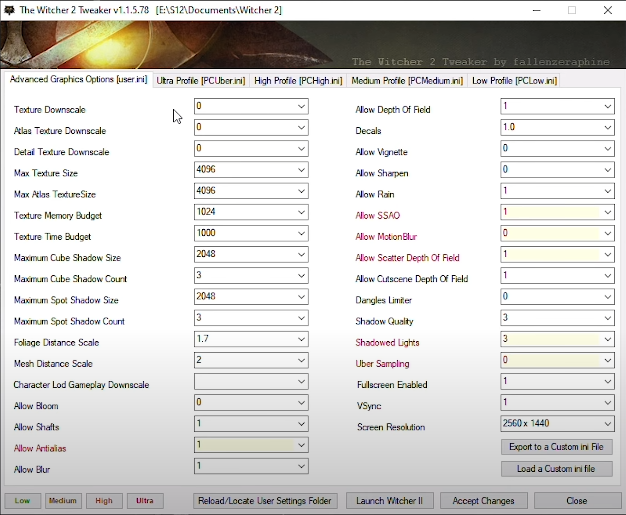Select the Medium Profile [PCMedium.ini] tab
Image resolution: width=626 pixels, height=515 pixels.
[x=407, y=81]
